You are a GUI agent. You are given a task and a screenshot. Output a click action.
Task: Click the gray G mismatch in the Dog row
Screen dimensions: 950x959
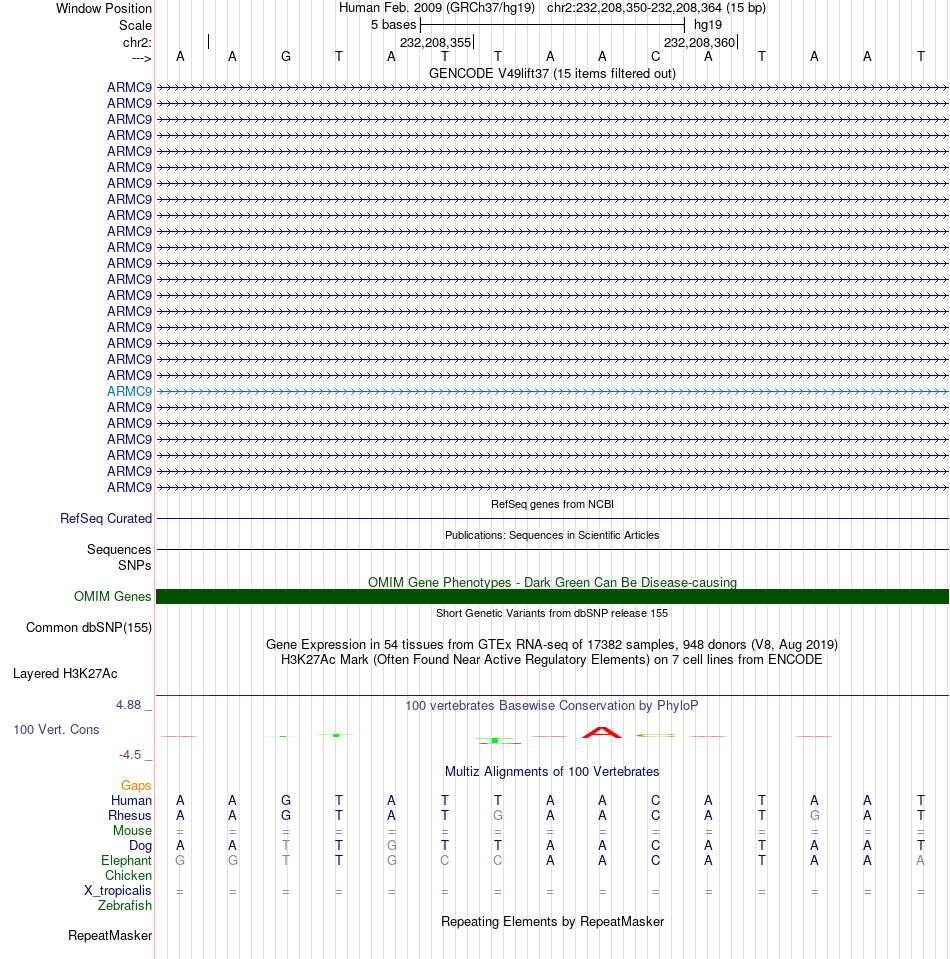392,845
